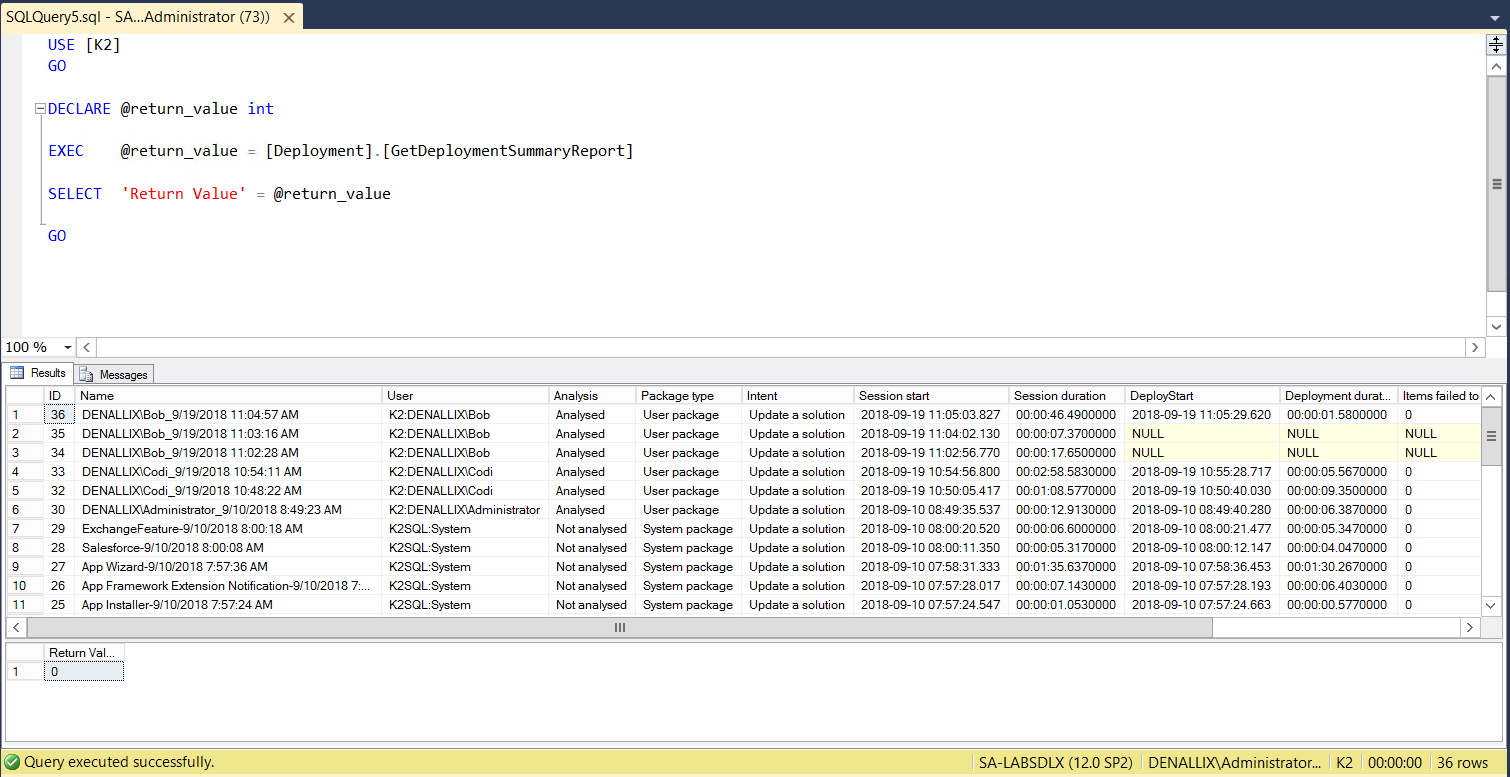1510x777 pixels.
Task: Click the Return Value result cell
Action: pyautogui.click(x=84, y=672)
